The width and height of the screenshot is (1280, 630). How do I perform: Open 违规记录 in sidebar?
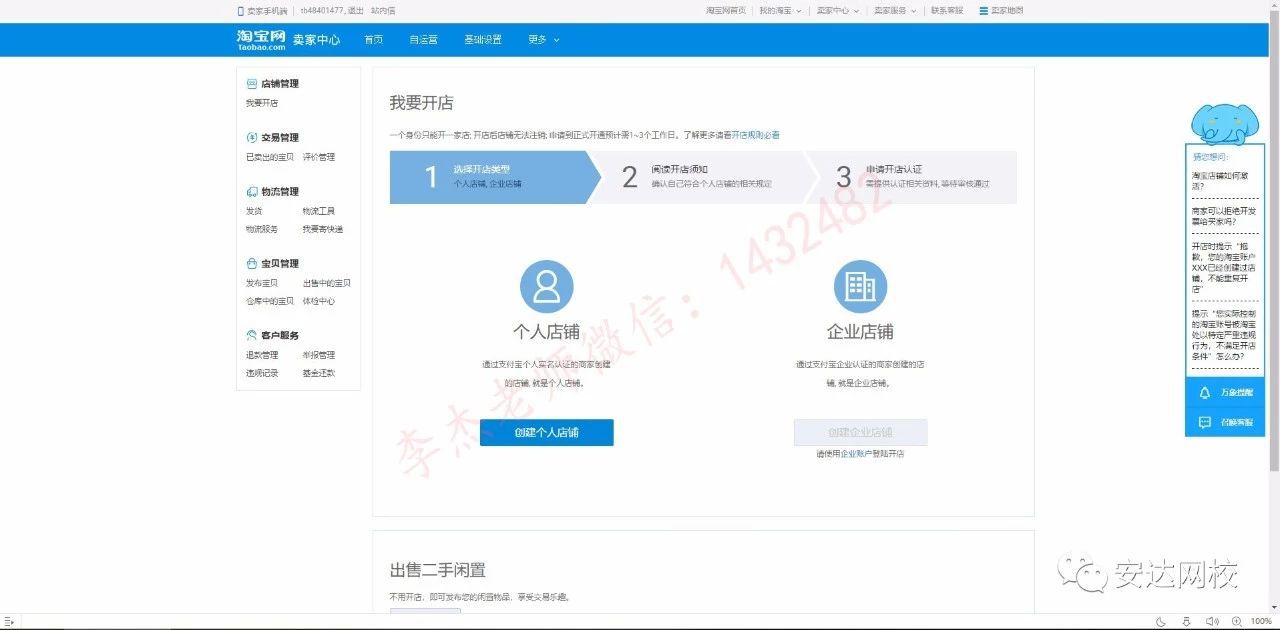click(262, 373)
